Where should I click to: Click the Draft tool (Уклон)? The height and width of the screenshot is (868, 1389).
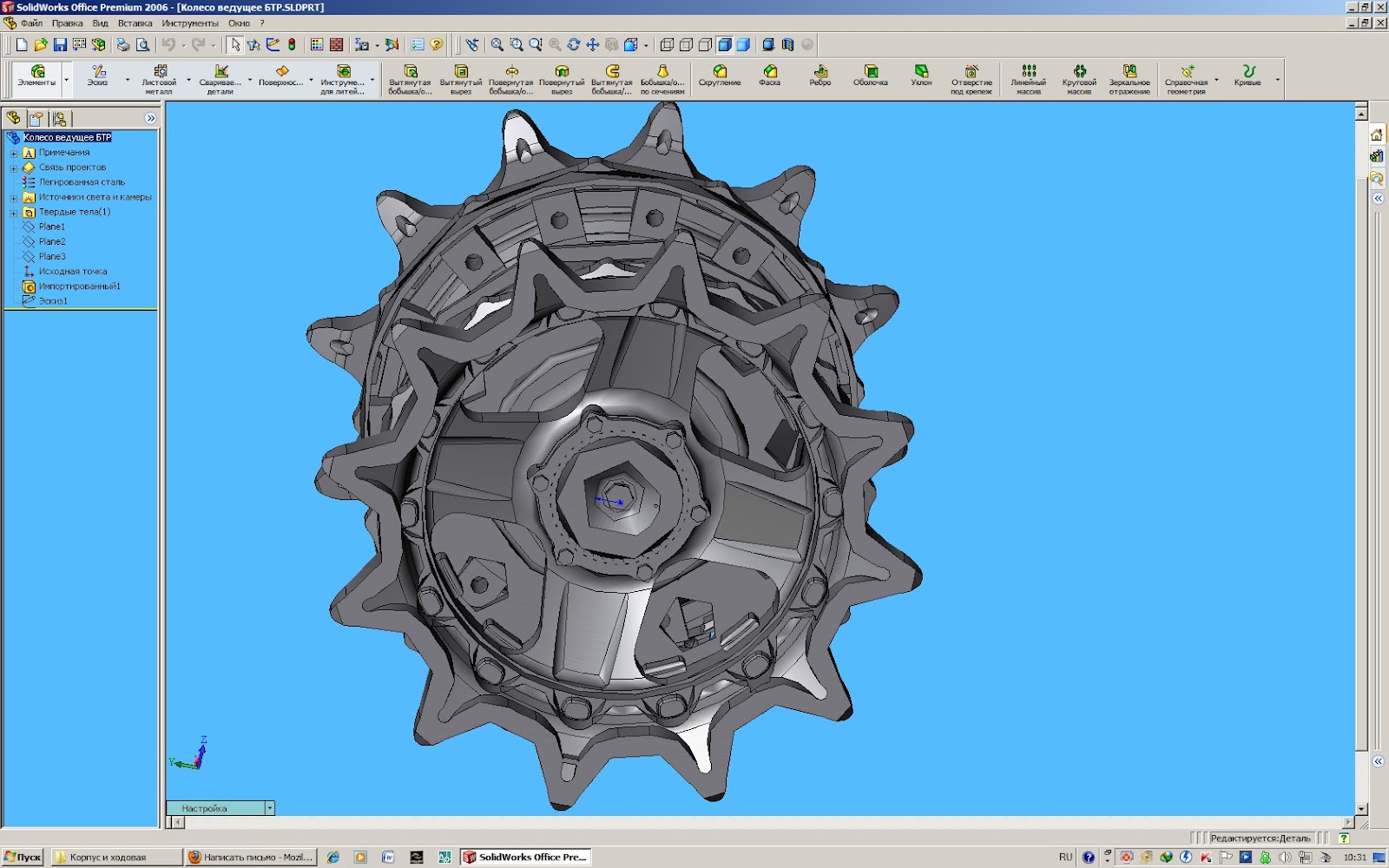coord(921,76)
